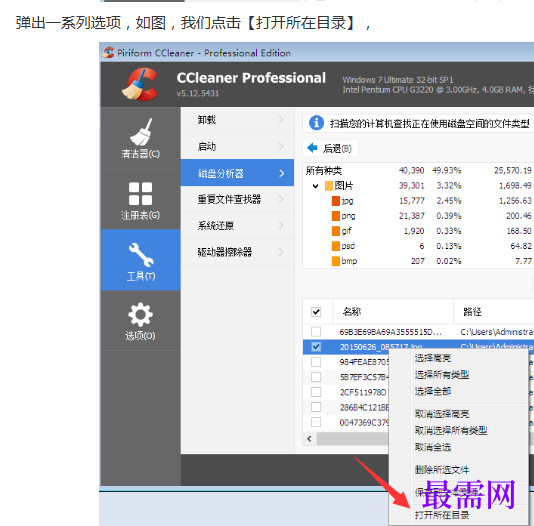The image size is (534, 526).
Task: Check the 286B4C121BE file checkbox
Action: 316,407
